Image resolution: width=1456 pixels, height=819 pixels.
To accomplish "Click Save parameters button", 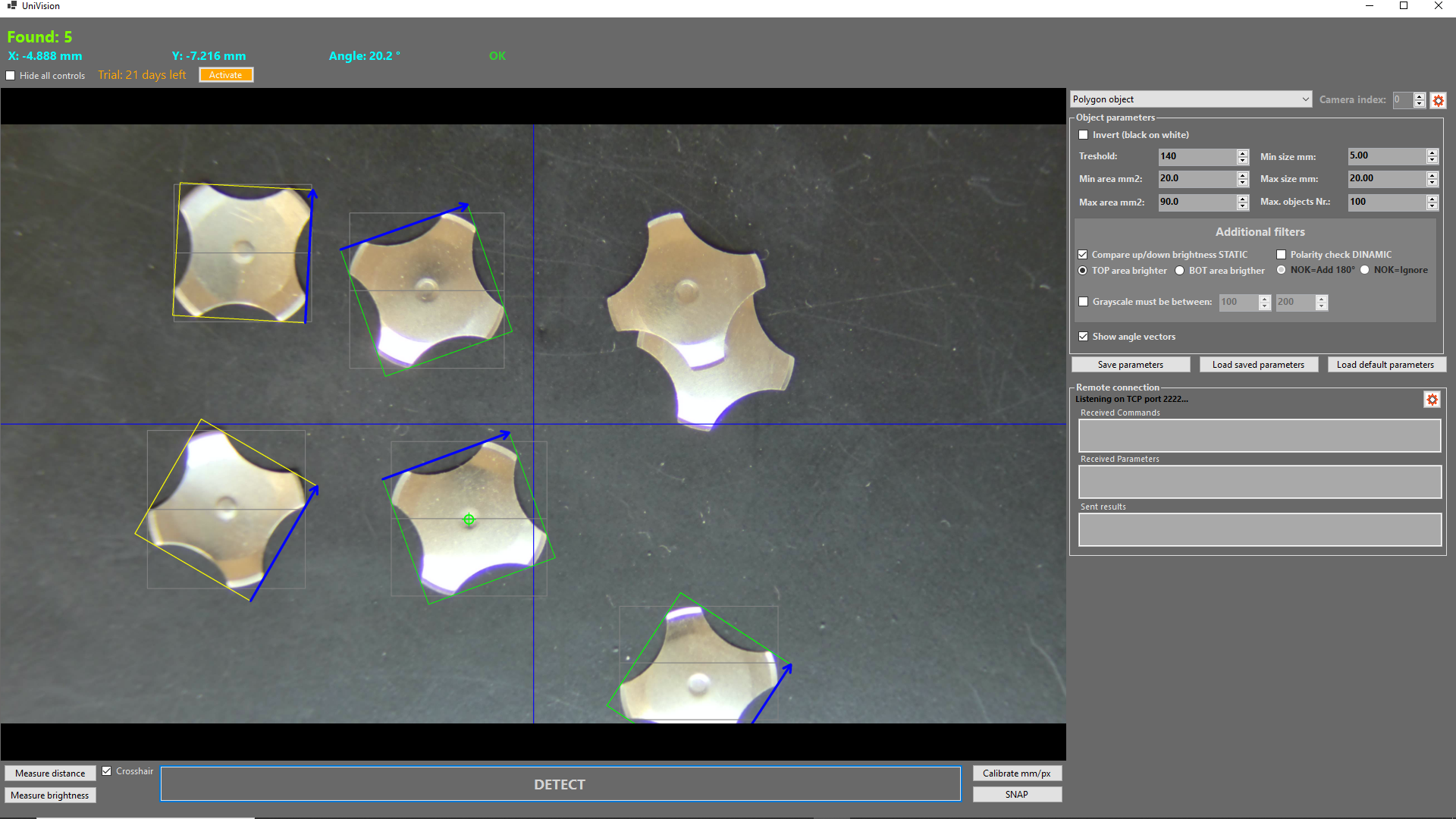I will pyautogui.click(x=1130, y=365).
